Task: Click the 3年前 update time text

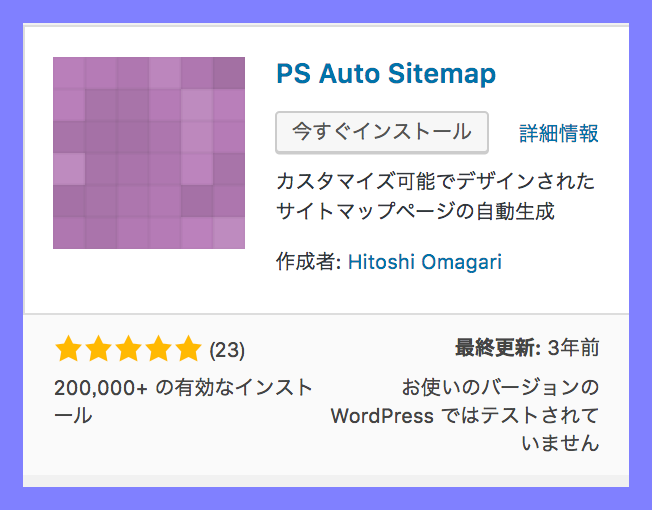Action: point(573,347)
